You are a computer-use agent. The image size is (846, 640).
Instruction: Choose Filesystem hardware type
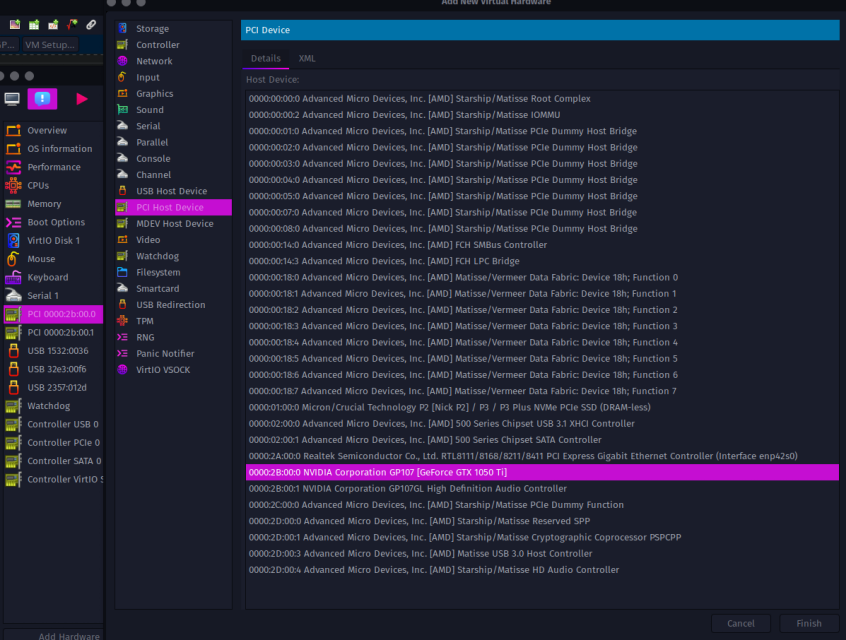[x=173, y=272]
